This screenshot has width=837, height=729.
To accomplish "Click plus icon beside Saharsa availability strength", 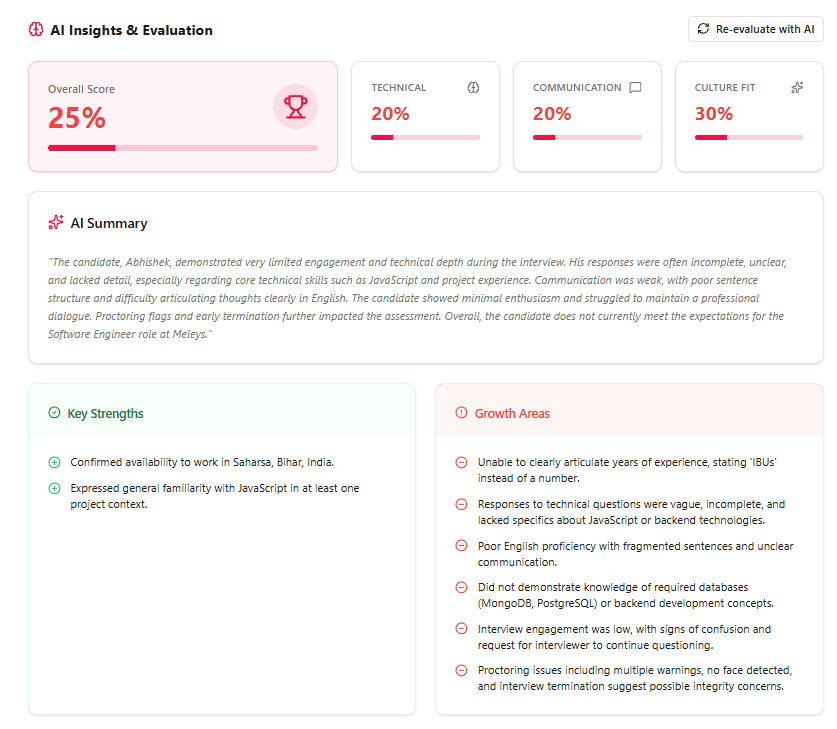I will [55, 462].
